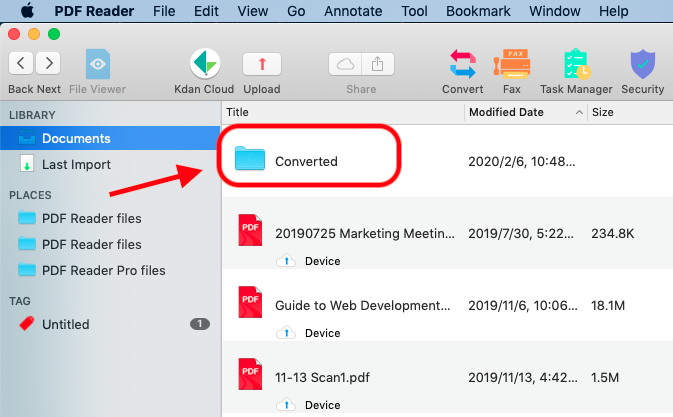The image size is (673, 417).
Task: Click cloud upload icon under Guide to Web Development
Action: 286,332
